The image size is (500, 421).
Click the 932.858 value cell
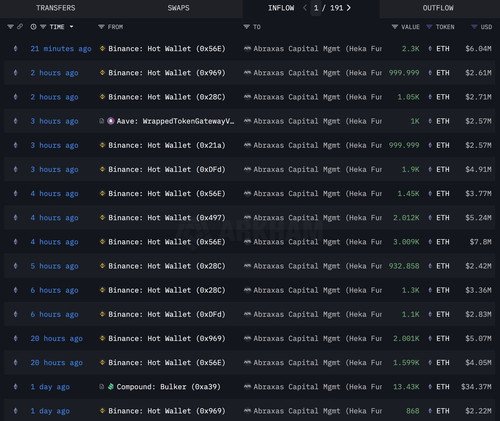(x=404, y=266)
